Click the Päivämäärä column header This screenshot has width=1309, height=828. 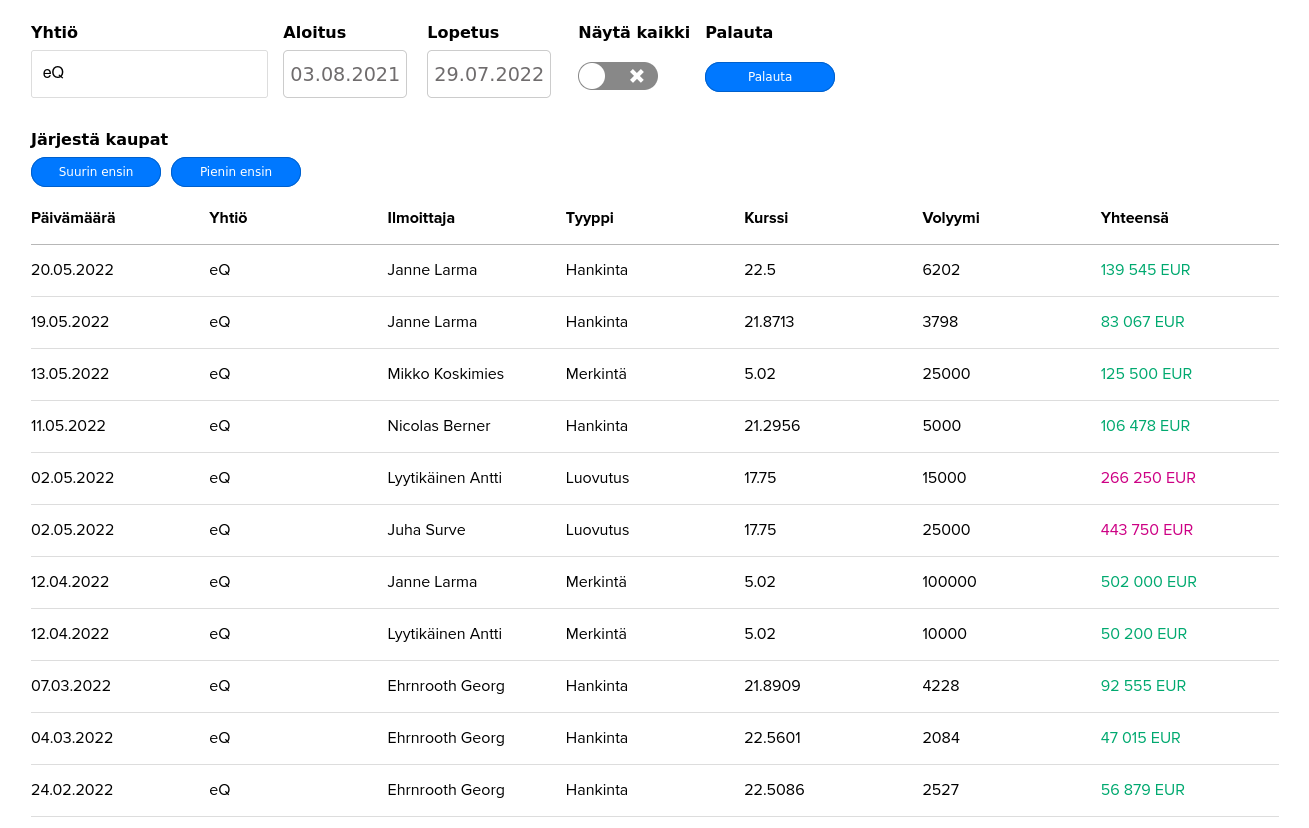coord(73,218)
